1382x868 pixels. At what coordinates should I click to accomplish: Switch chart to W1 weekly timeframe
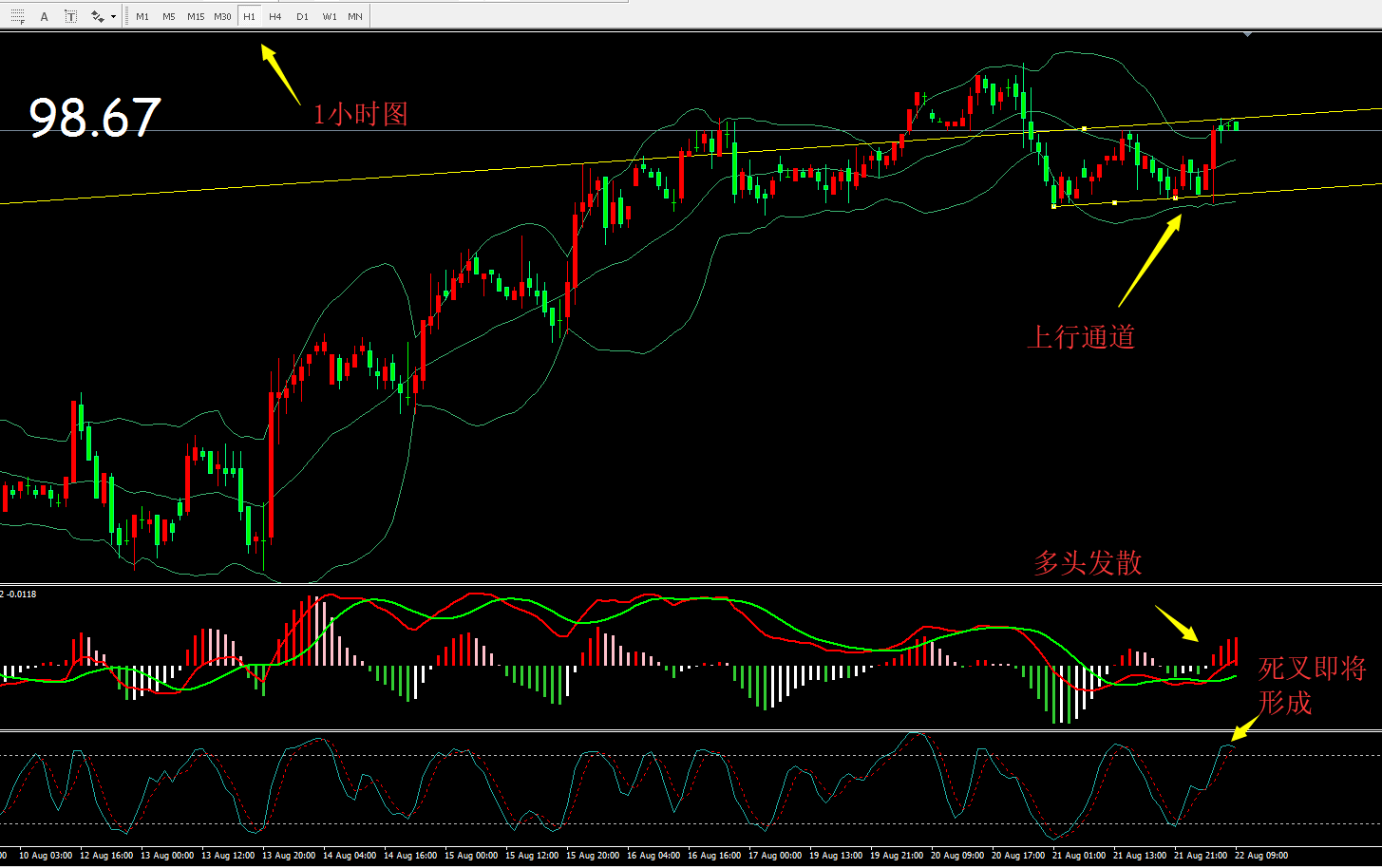[329, 16]
